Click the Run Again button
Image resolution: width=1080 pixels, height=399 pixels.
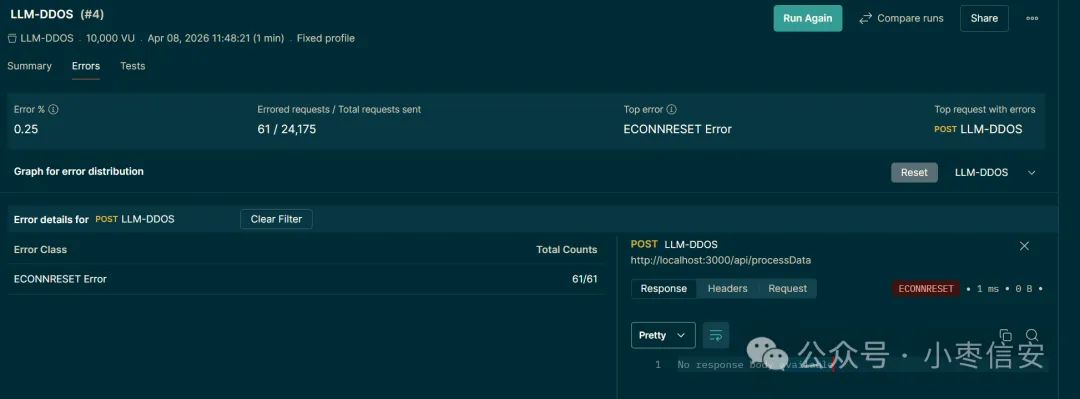point(808,19)
